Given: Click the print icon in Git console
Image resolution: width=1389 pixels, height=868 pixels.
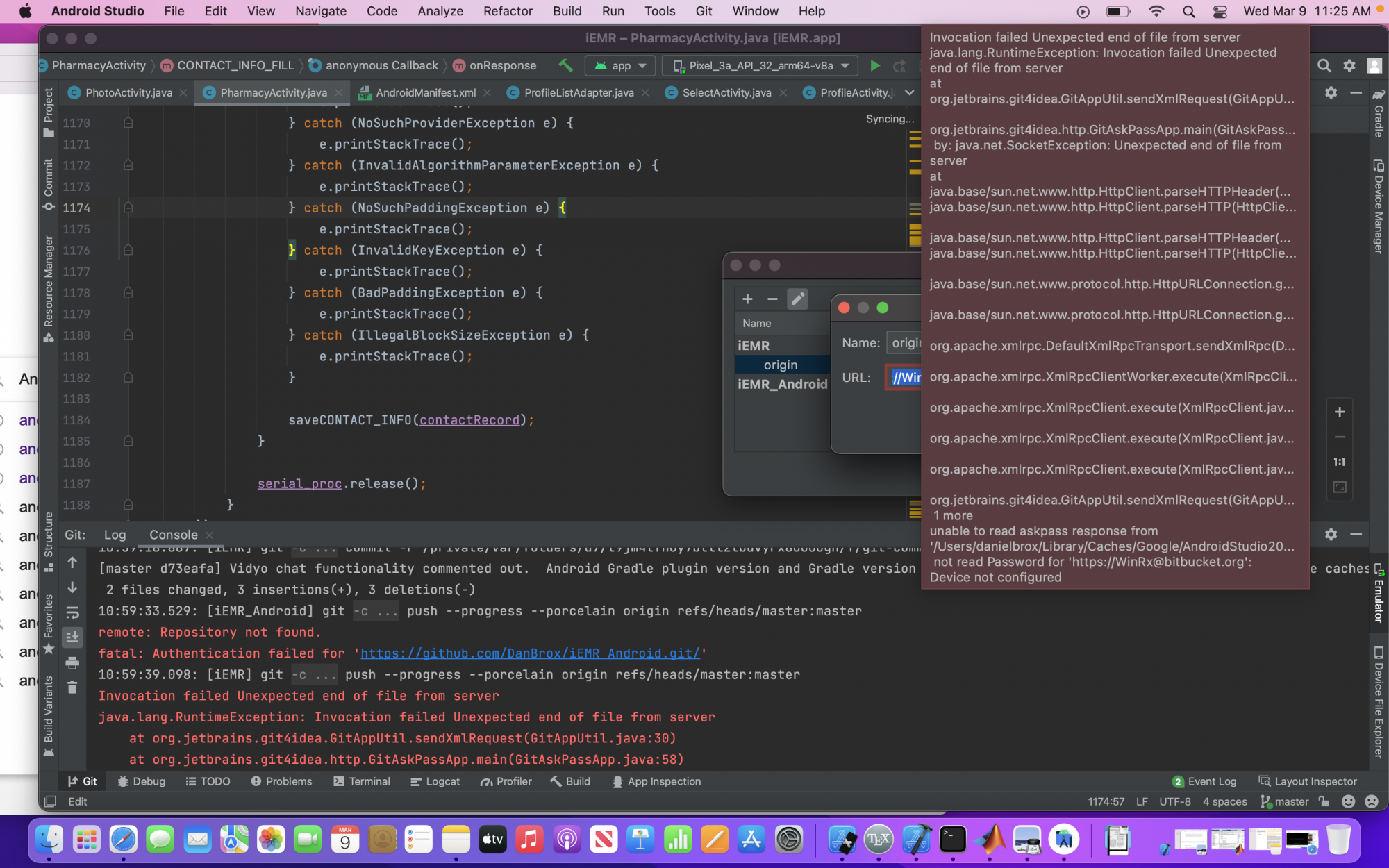Looking at the screenshot, I should click(x=72, y=663).
